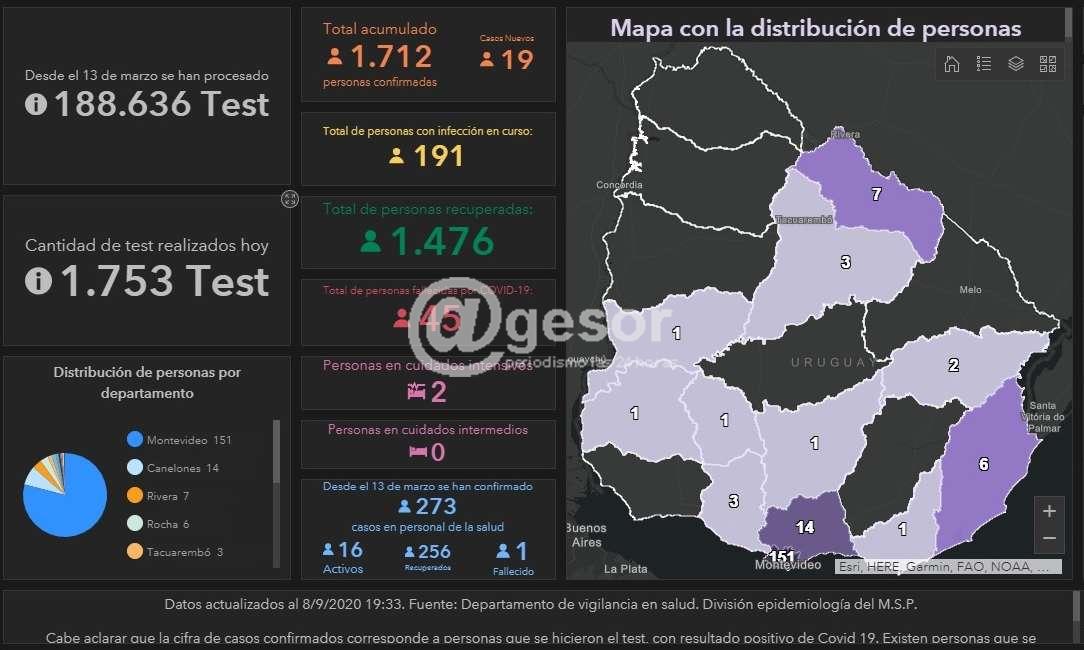Click Canelones department labeled 14 on map

(805, 527)
